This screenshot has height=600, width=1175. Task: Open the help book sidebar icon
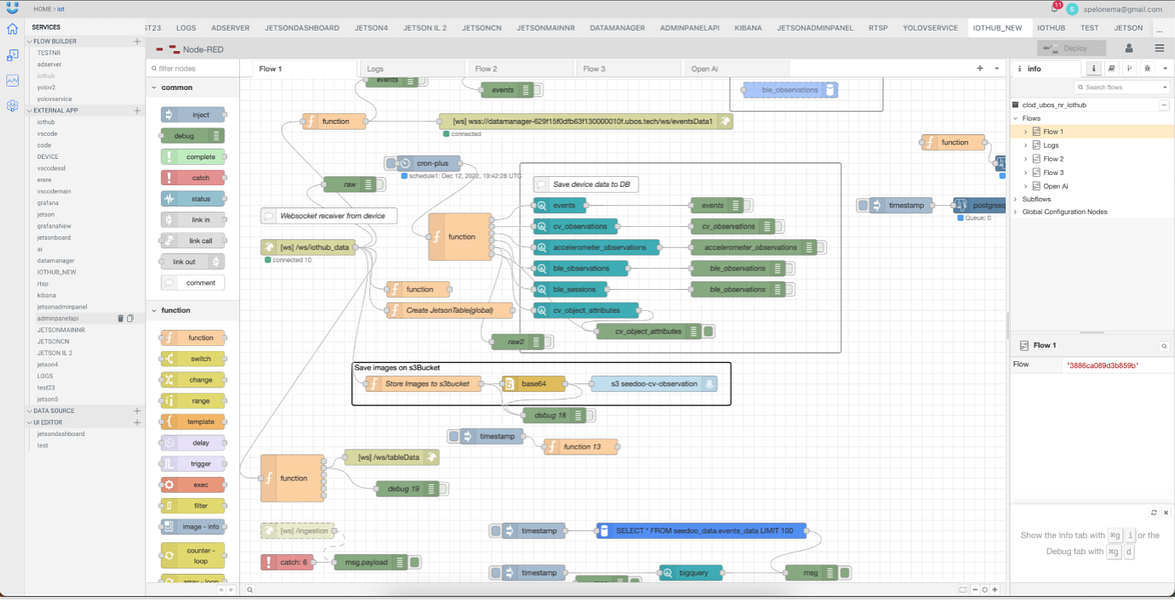pyautogui.click(x=1111, y=68)
